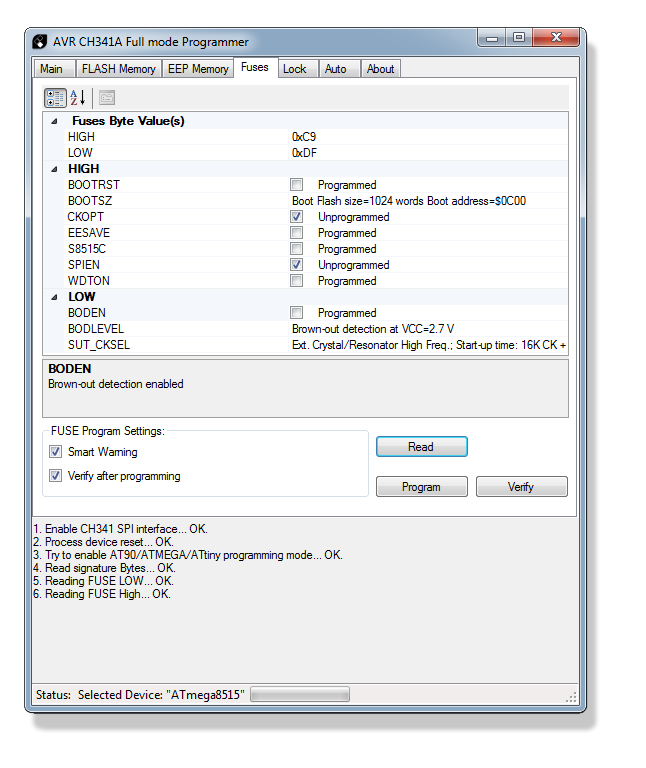Click the 'Brown-out detection enabled' description text

(x=116, y=384)
